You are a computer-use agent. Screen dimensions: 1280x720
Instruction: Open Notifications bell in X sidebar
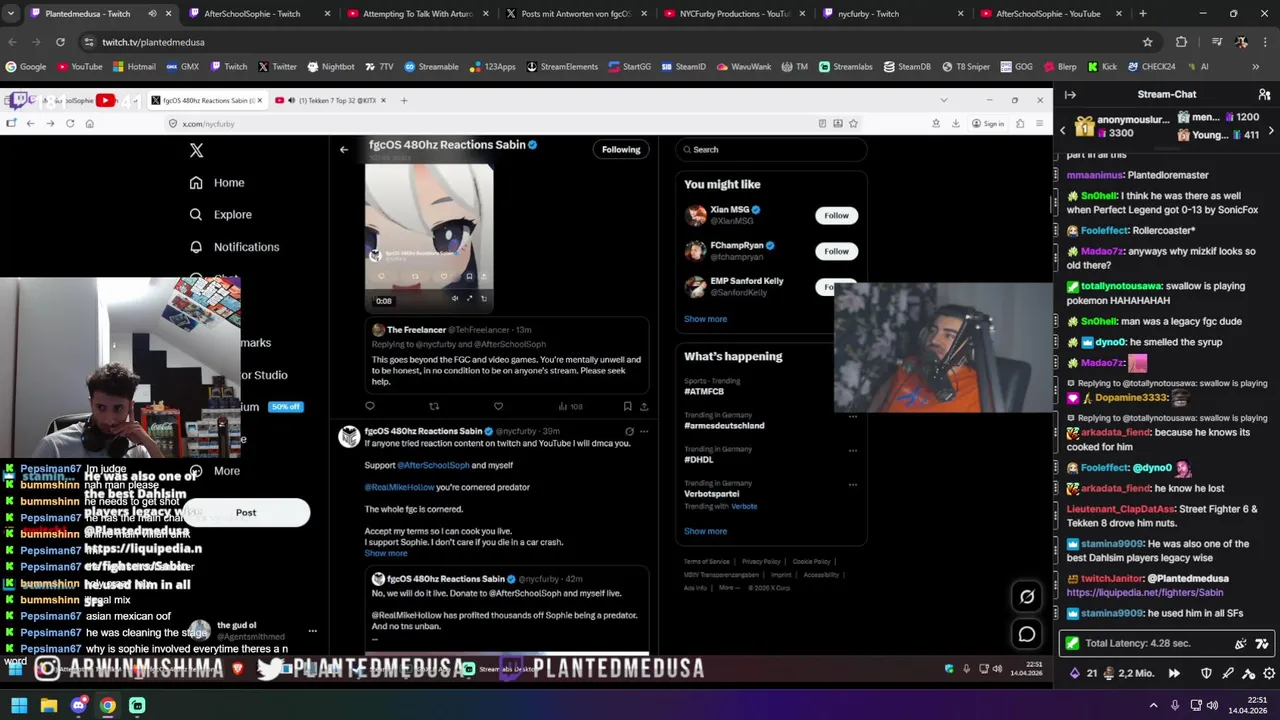(196, 247)
